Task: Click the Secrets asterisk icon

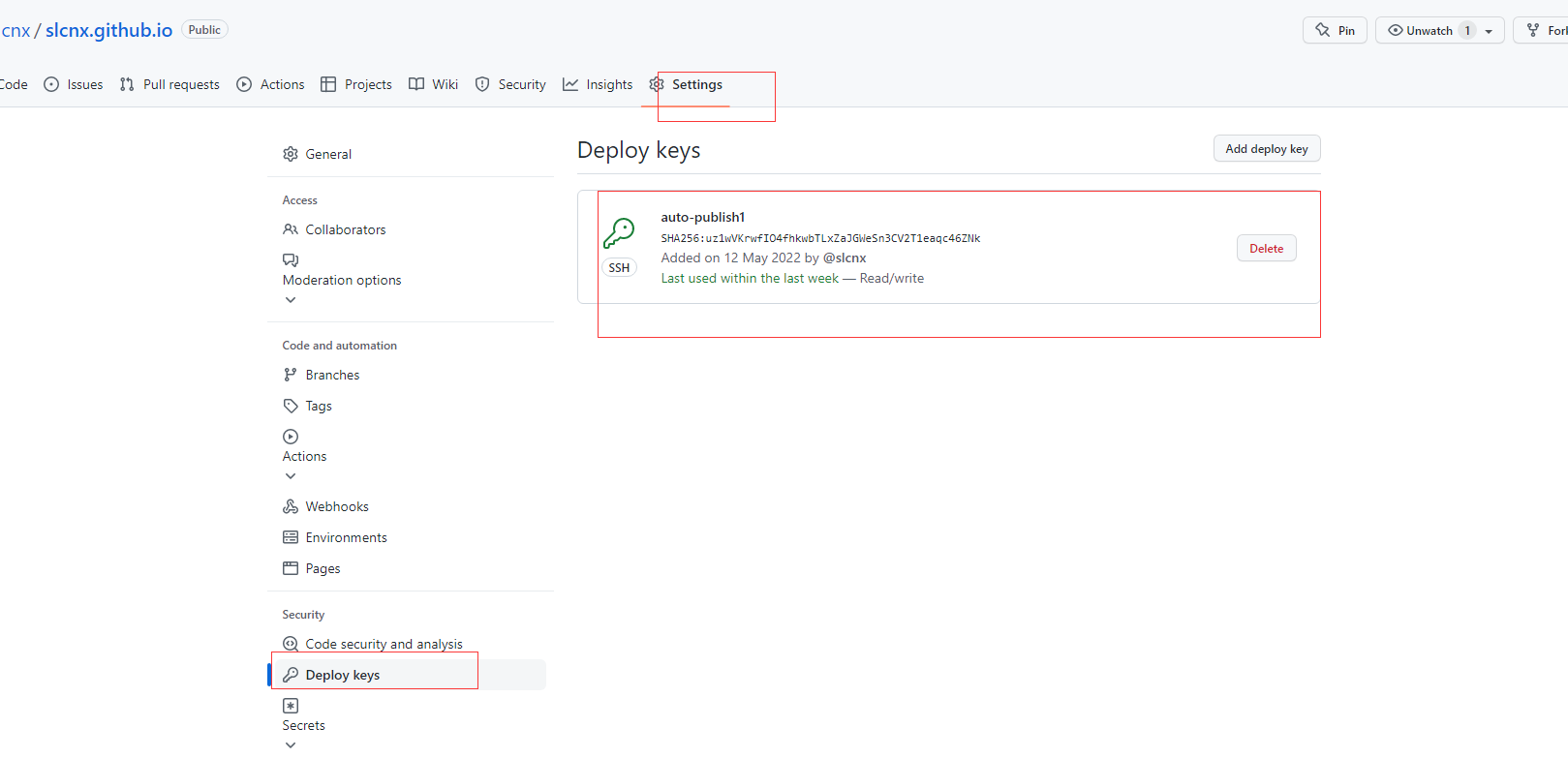Action: point(291,706)
